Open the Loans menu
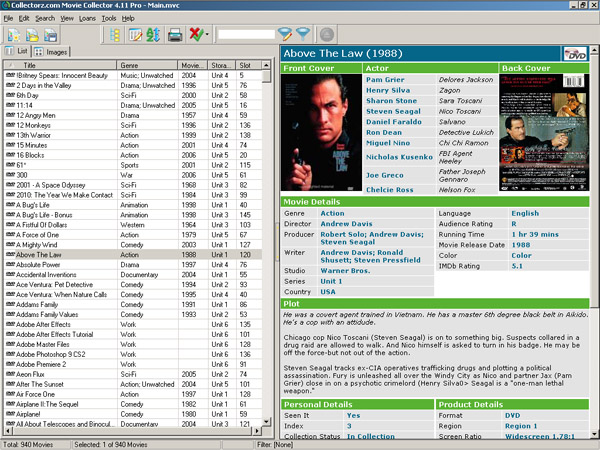The image size is (600, 450). (87, 18)
